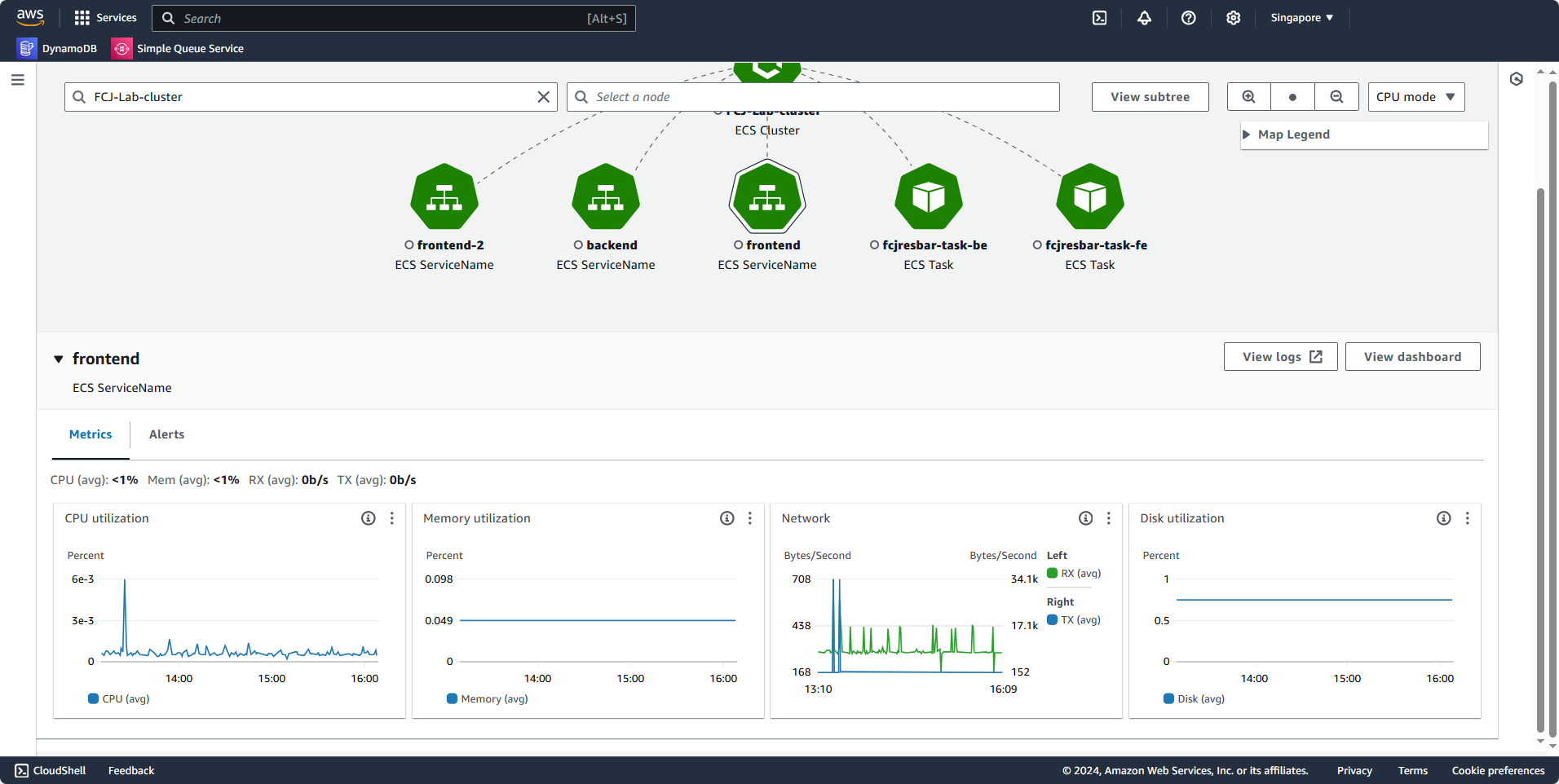
Task: Select the fcjresbar-task-be task node icon
Action: [929, 197]
